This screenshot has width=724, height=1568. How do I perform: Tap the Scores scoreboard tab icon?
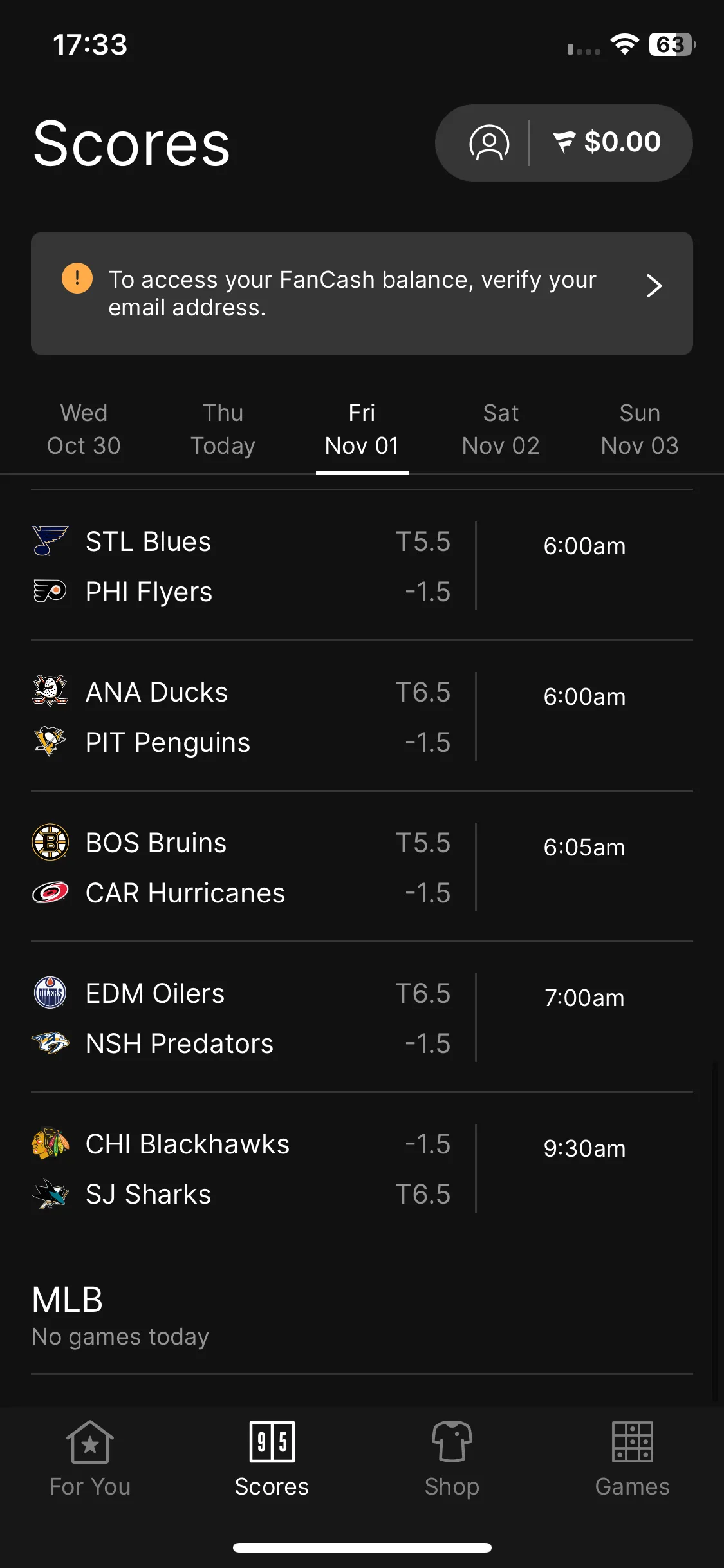coord(272,1442)
